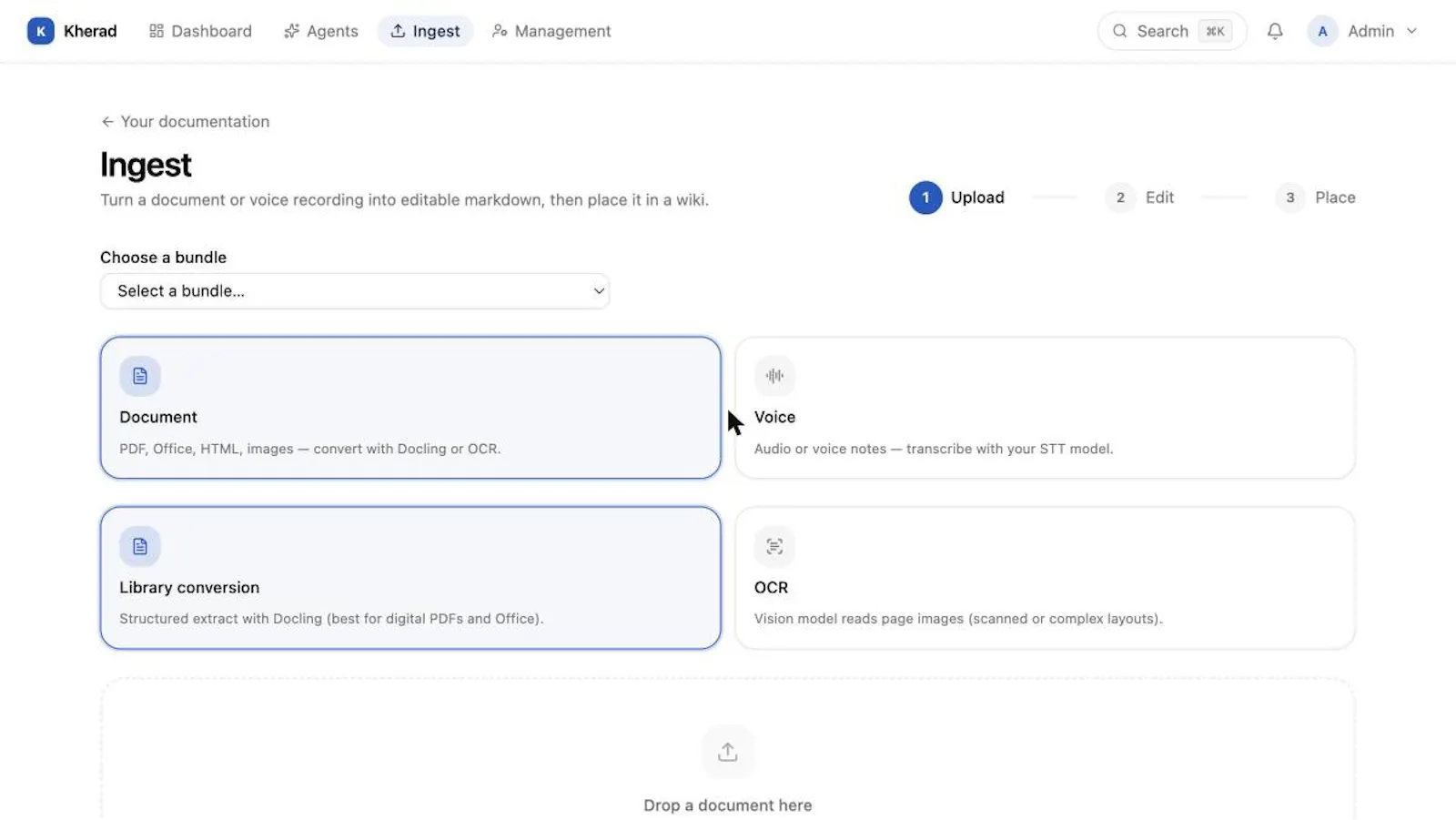
Task: Click the Choose a bundle label
Action: pos(163,258)
